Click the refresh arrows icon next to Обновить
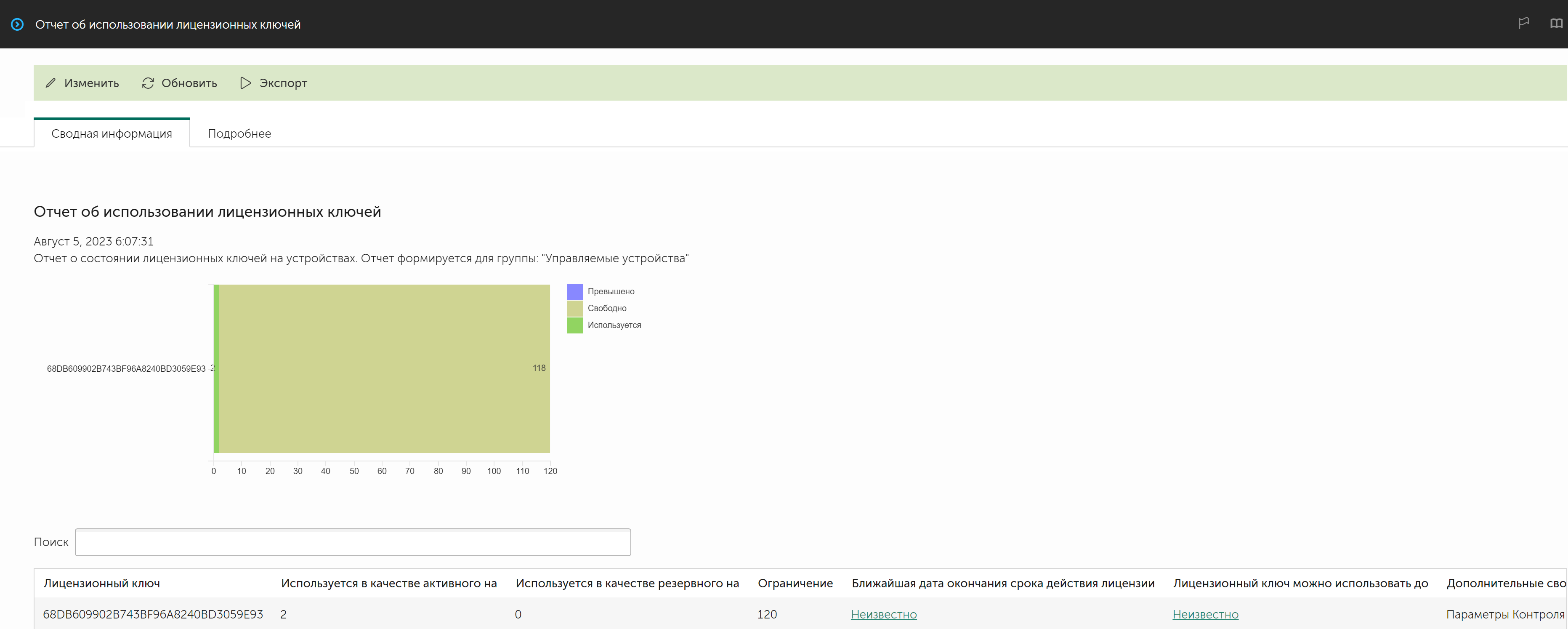 (148, 83)
